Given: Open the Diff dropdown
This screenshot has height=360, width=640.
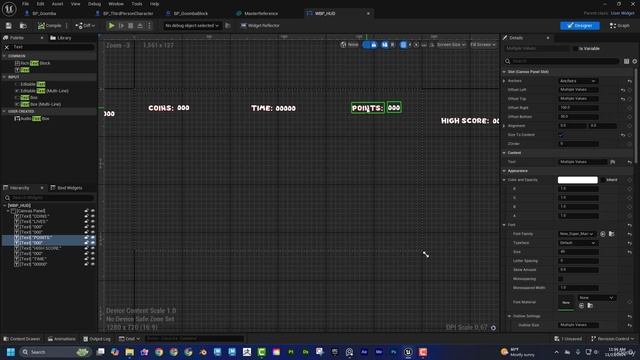Looking at the screenshot, I should 85,26.
